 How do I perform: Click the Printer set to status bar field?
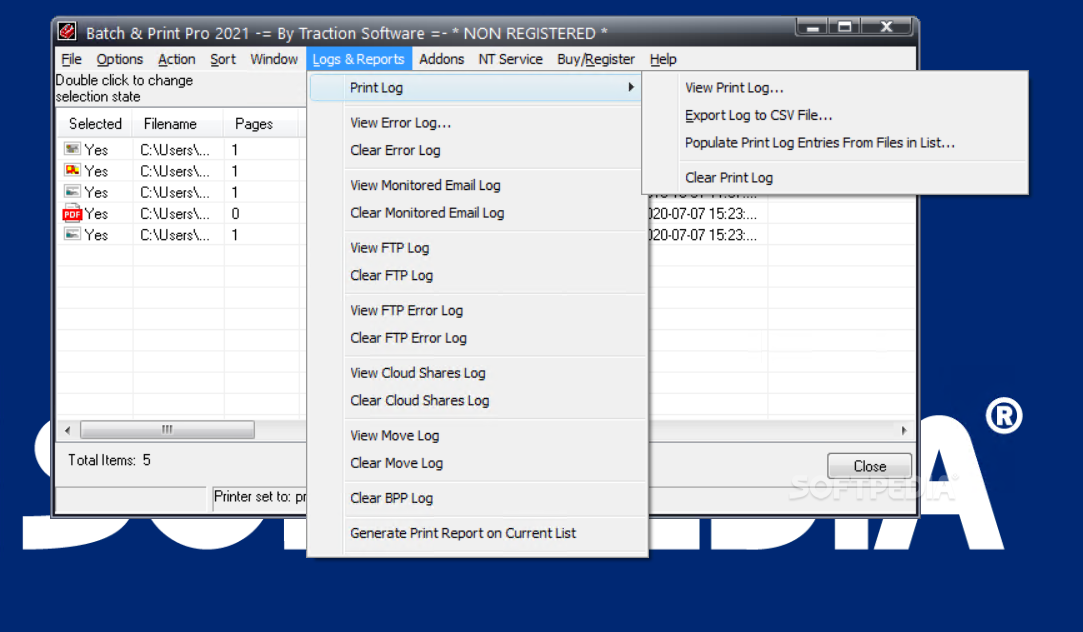[260, 497]
